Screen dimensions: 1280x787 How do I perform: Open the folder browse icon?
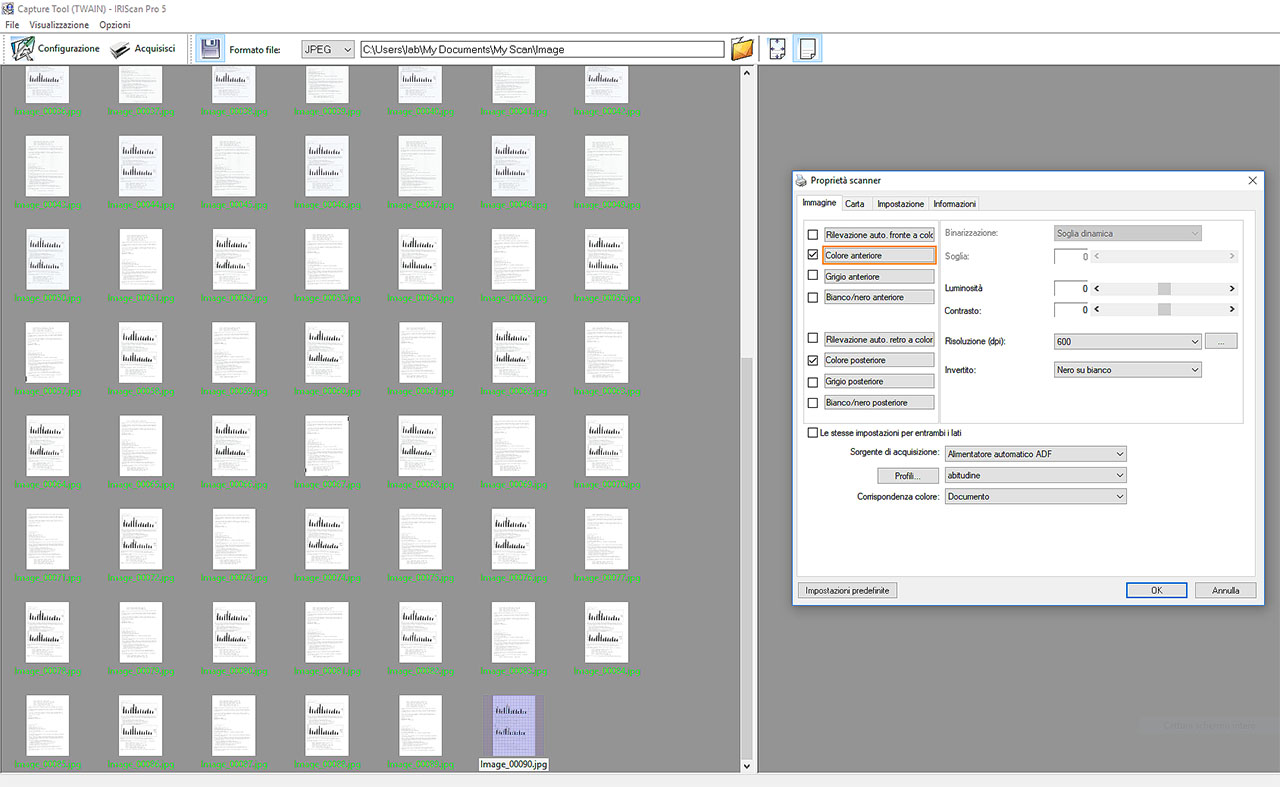click(x=741, y=49)
